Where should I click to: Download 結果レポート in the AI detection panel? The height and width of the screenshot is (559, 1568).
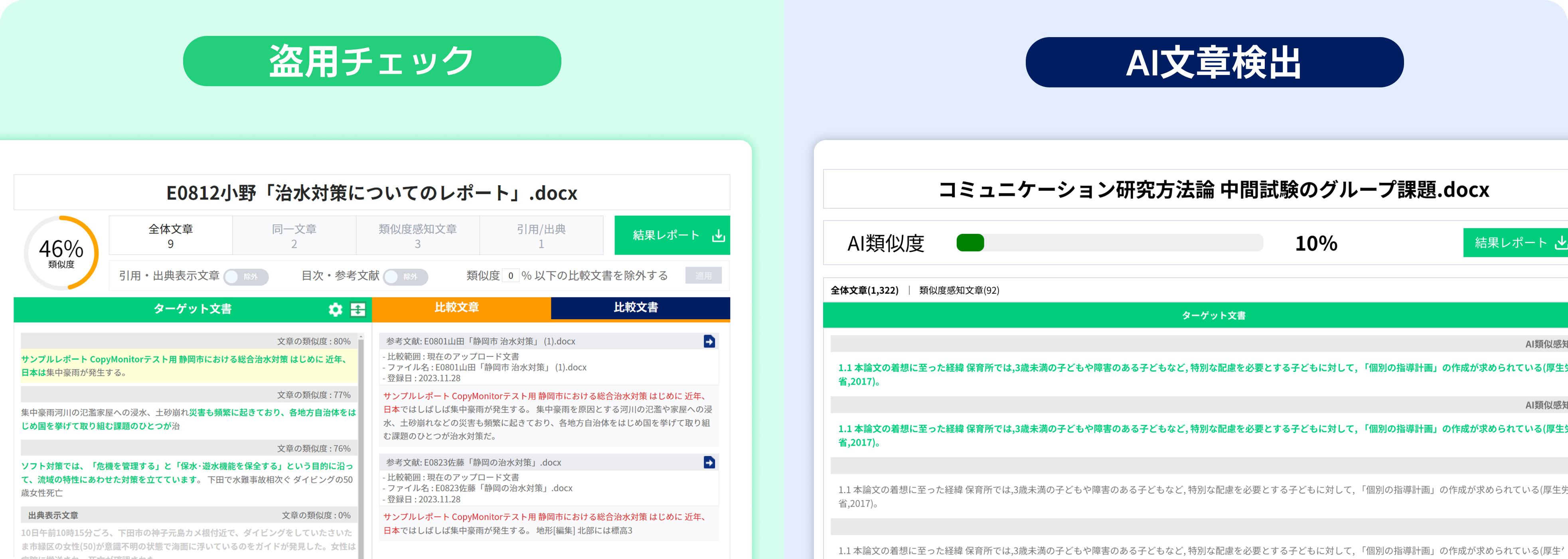point(1516,242)
